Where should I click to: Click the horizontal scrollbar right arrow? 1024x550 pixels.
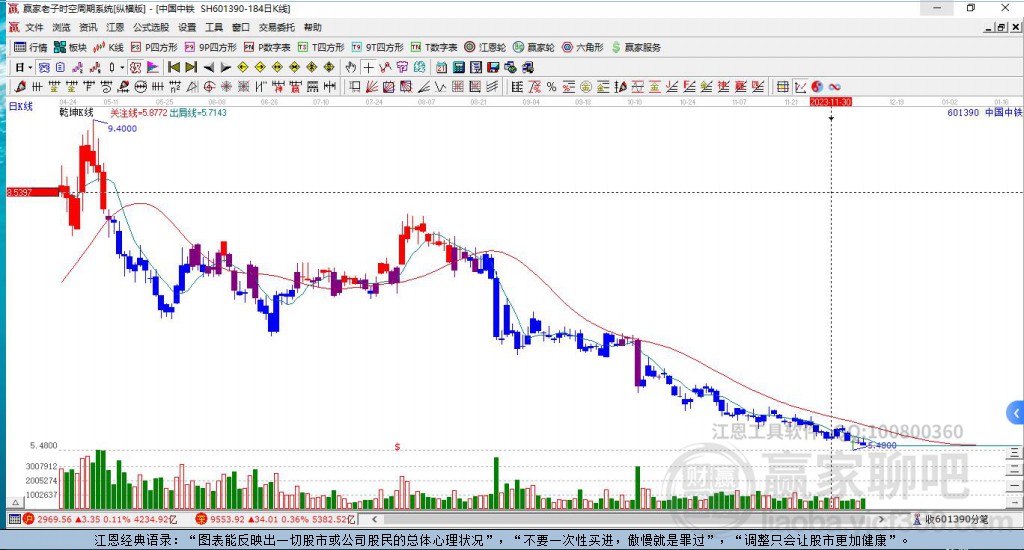point(881,519)
